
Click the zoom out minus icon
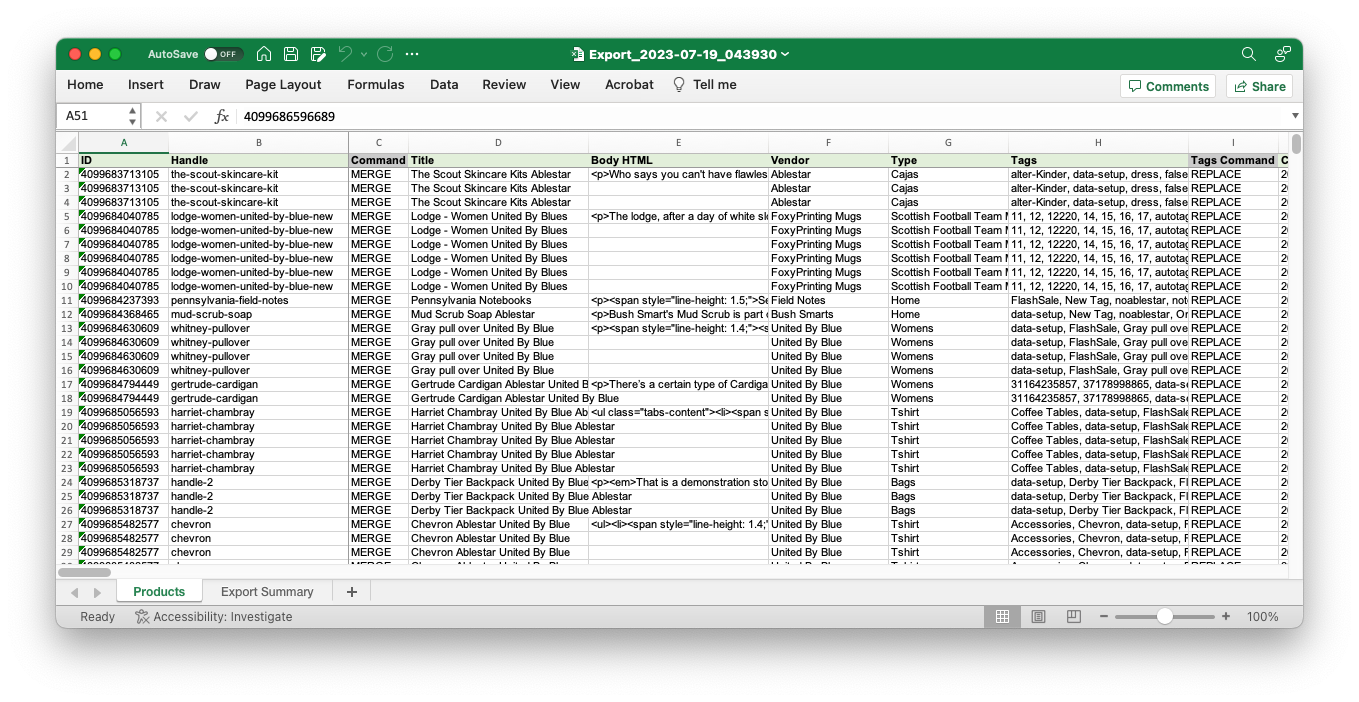pyautogui.click(x=1106, y=617)
